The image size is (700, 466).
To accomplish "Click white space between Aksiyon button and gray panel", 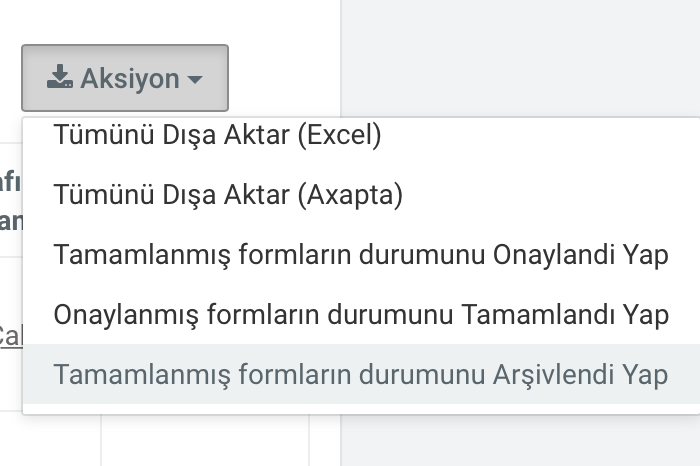I will [284, 78].
